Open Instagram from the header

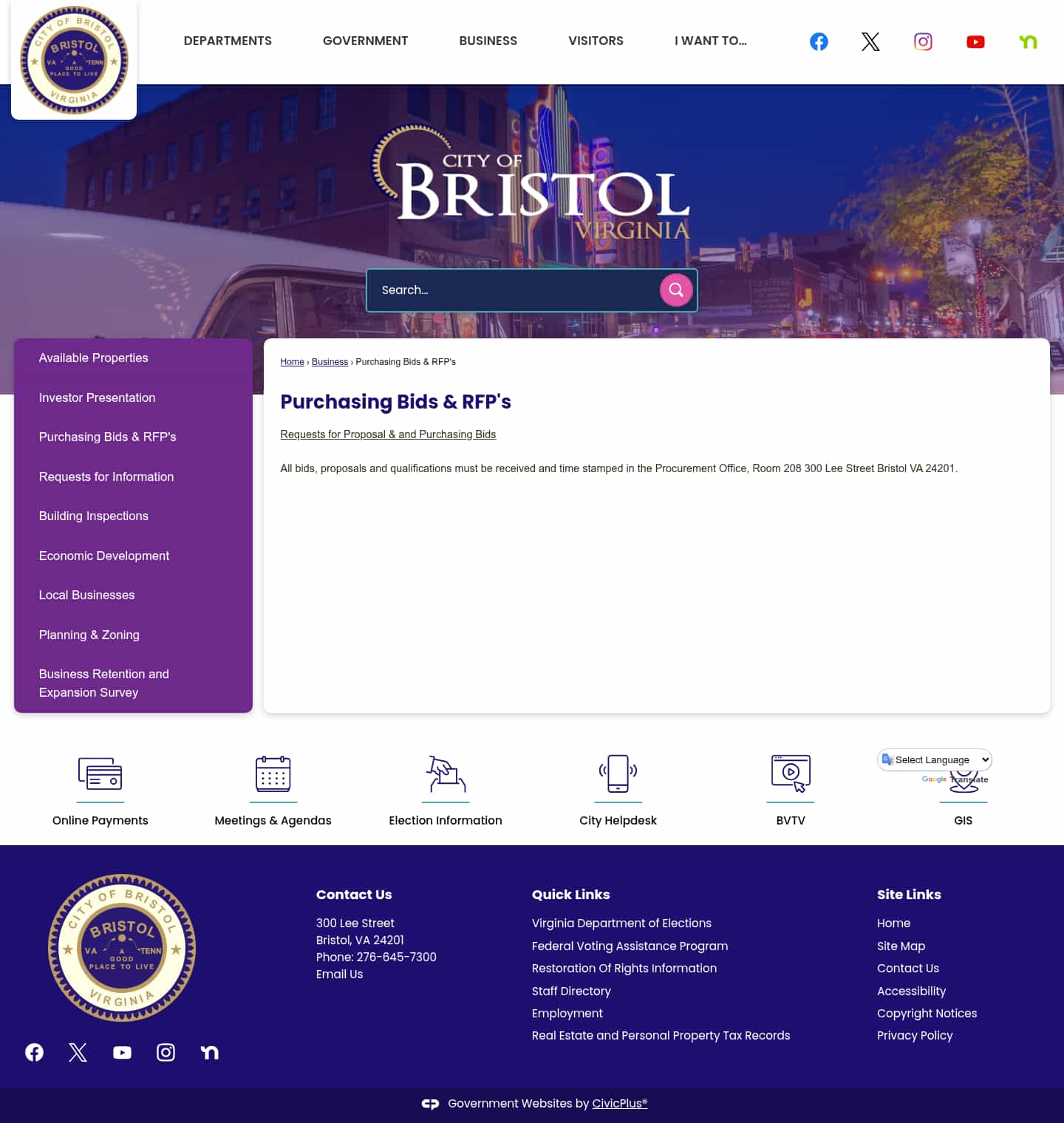click(923, 41)
